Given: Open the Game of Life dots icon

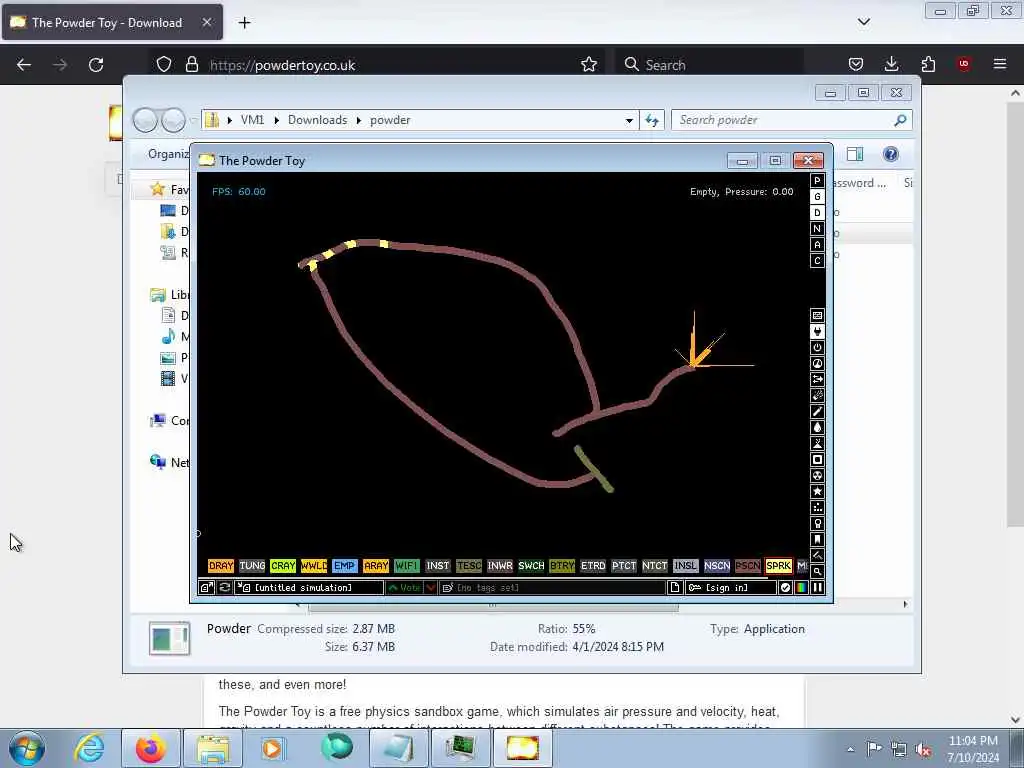Looking at the screenshot, I should [817, 507].
